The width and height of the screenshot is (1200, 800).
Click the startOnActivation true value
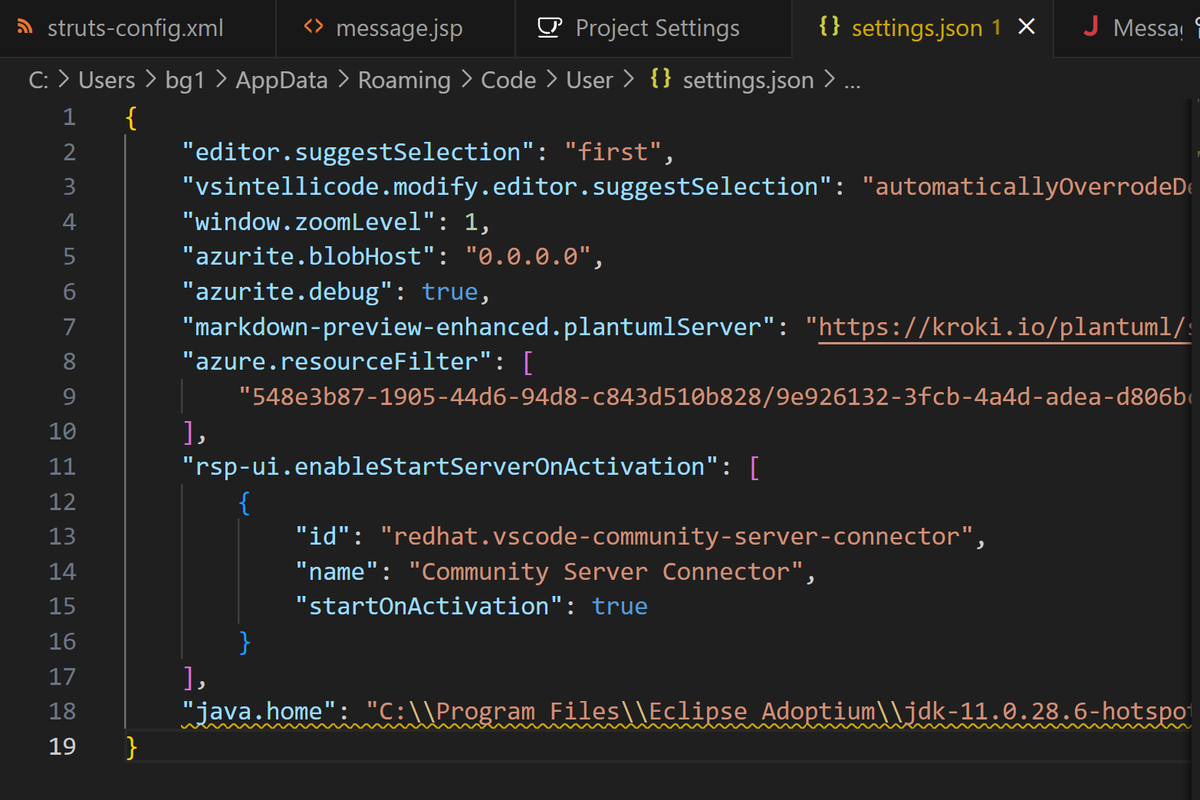coord(620,606)
